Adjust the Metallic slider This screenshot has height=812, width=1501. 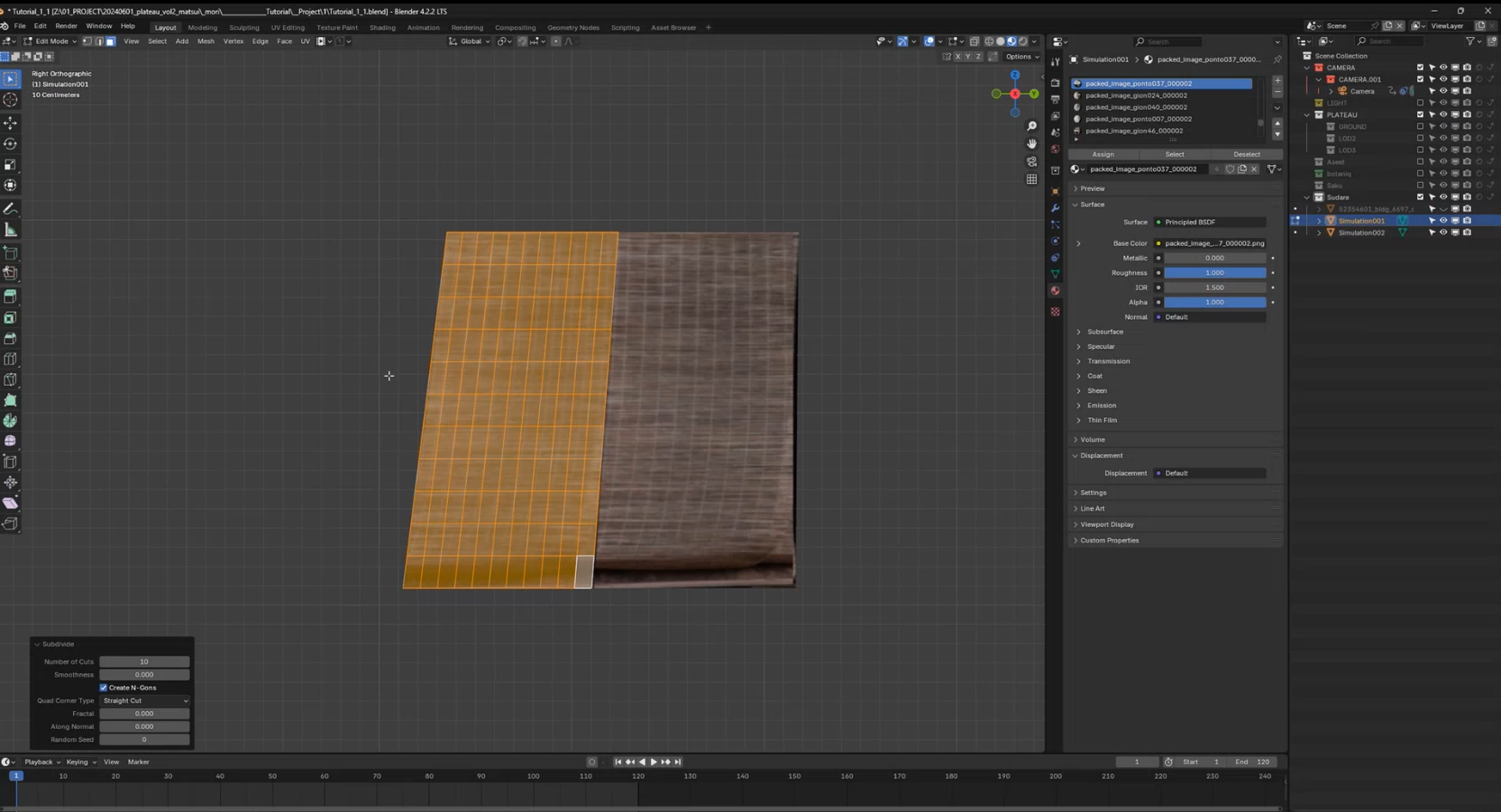[1214, 258]
